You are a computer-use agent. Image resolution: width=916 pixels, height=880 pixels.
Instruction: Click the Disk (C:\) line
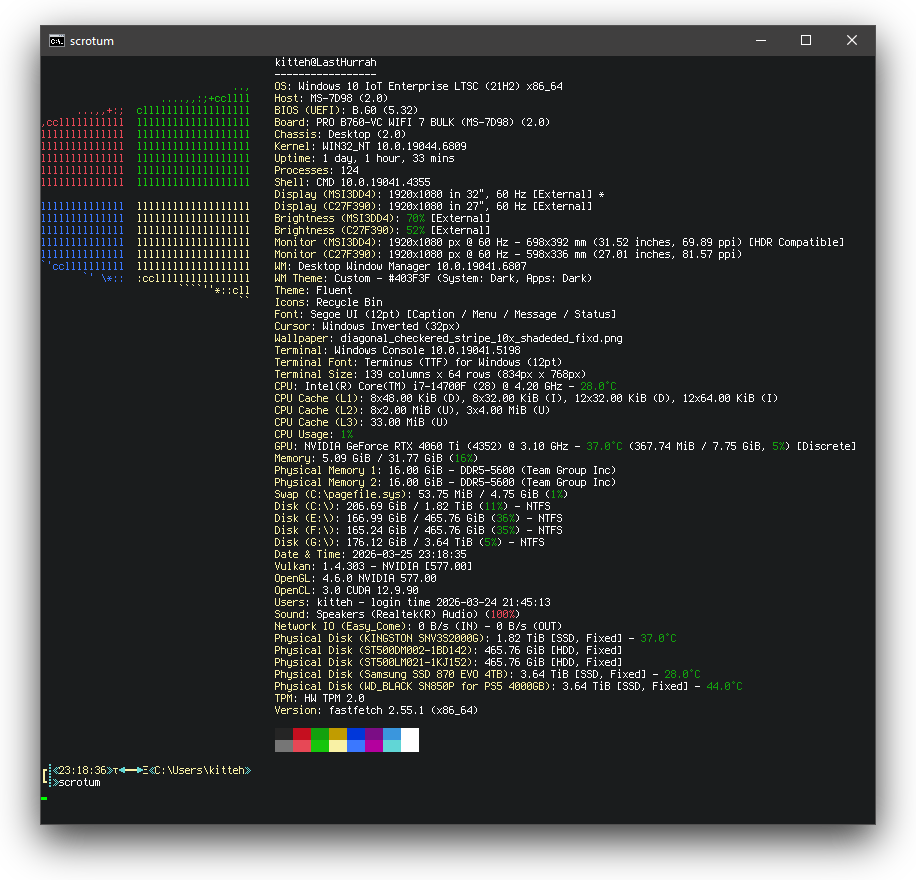tap(412, 505)
